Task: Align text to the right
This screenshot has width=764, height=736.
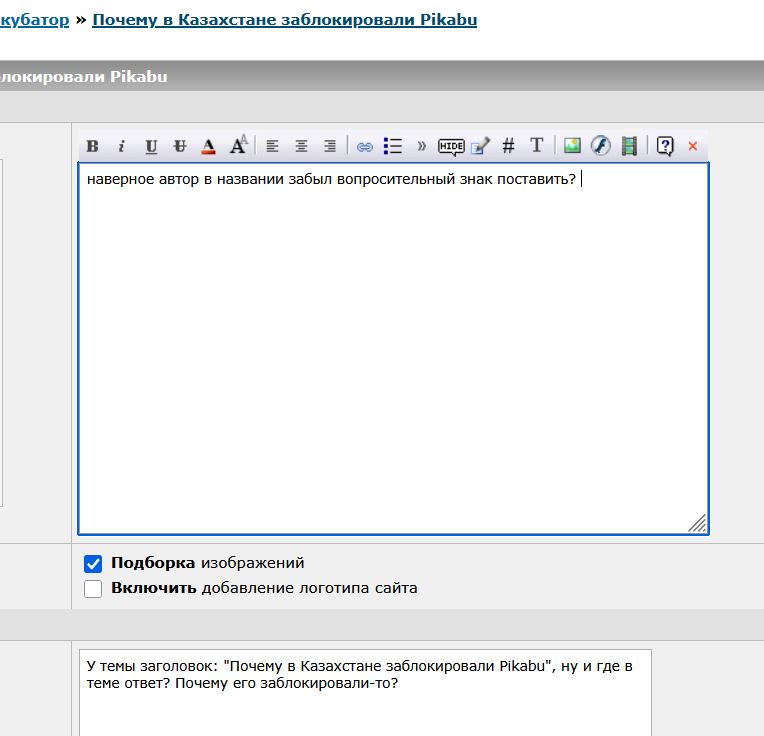Action: point(330,146)
